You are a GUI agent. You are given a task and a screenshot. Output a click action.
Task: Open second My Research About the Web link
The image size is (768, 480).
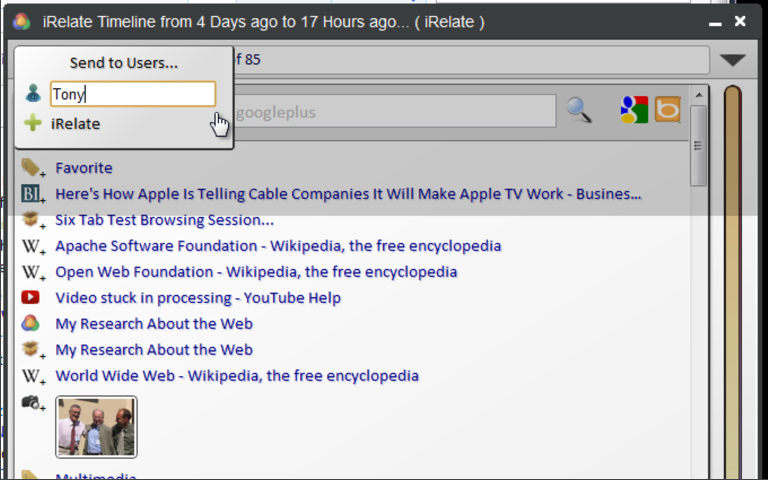[154, 350]
